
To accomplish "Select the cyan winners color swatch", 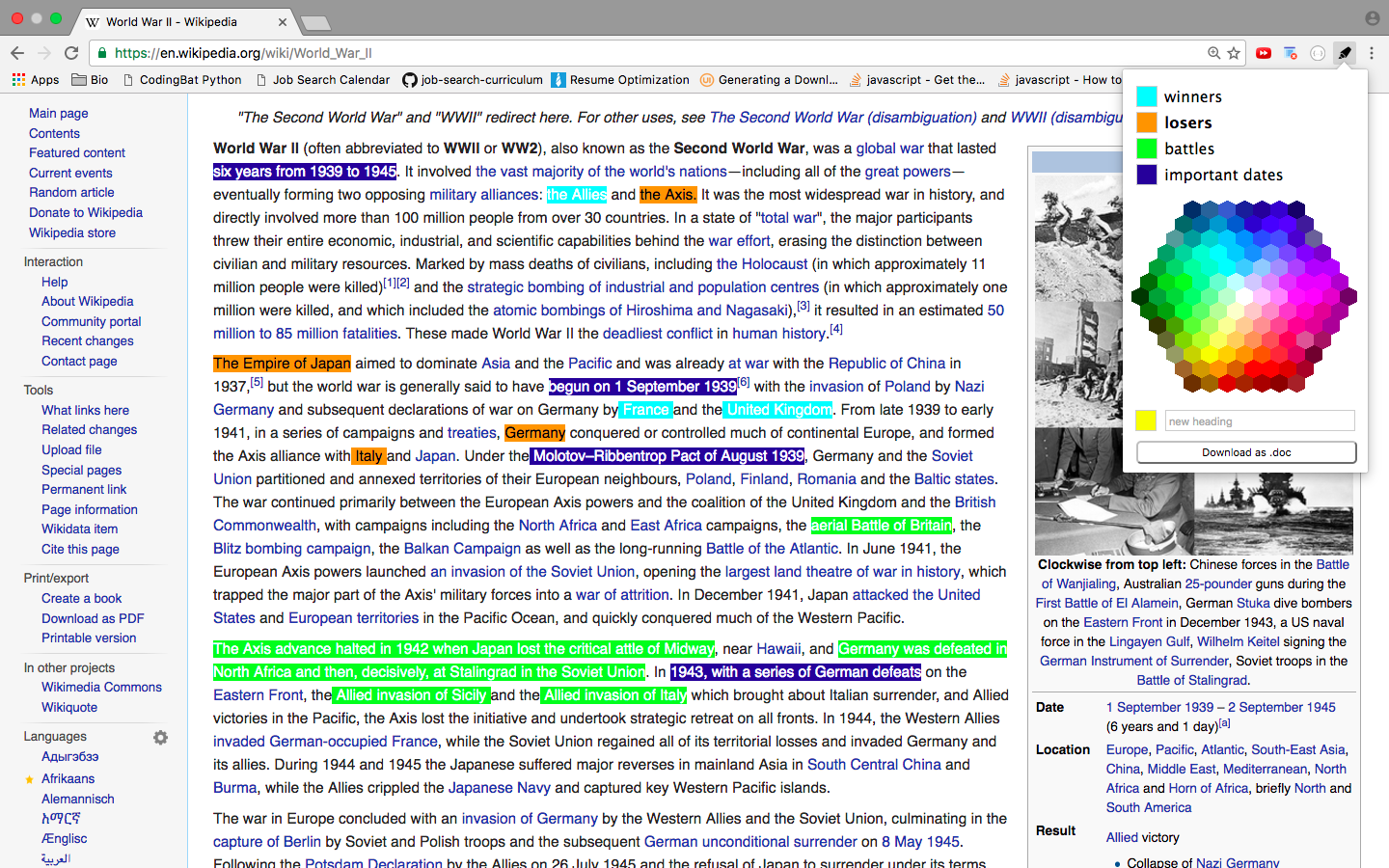I will 1146,96.
